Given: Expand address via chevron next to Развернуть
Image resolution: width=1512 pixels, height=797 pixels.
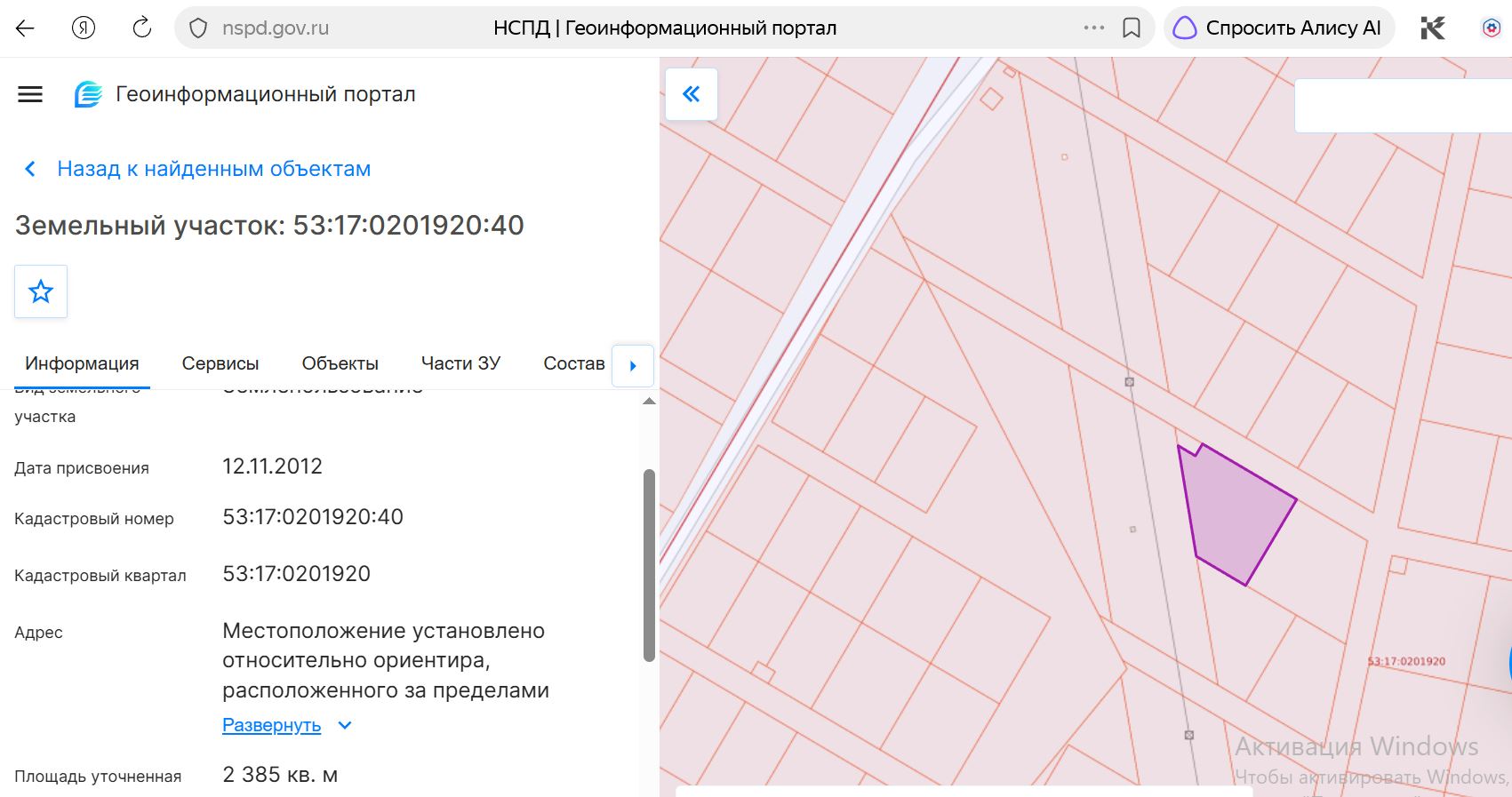Looking at the screenshot, I should 345,726.
